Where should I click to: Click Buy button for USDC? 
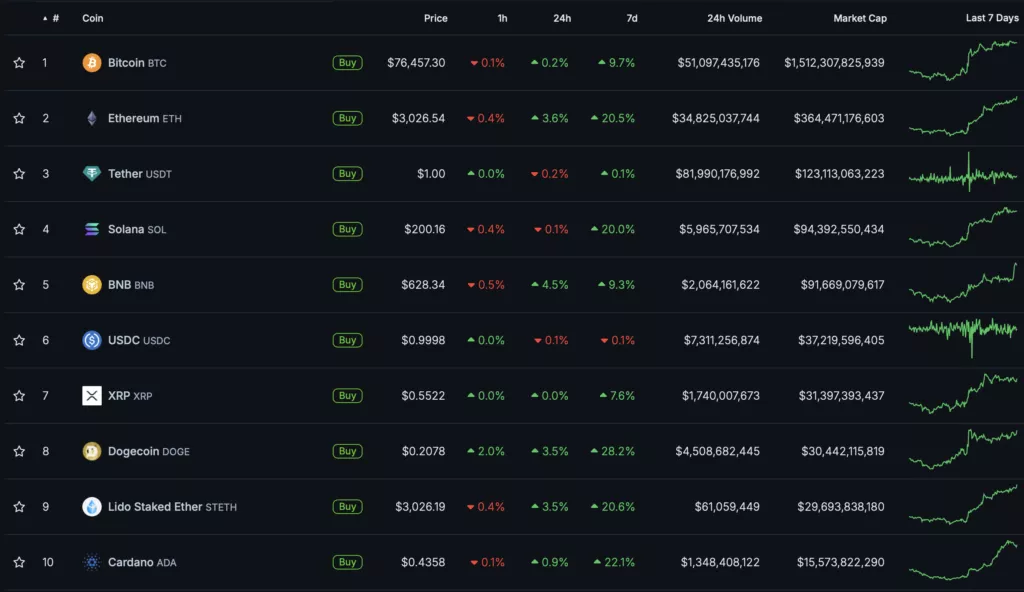coord(347,340)
